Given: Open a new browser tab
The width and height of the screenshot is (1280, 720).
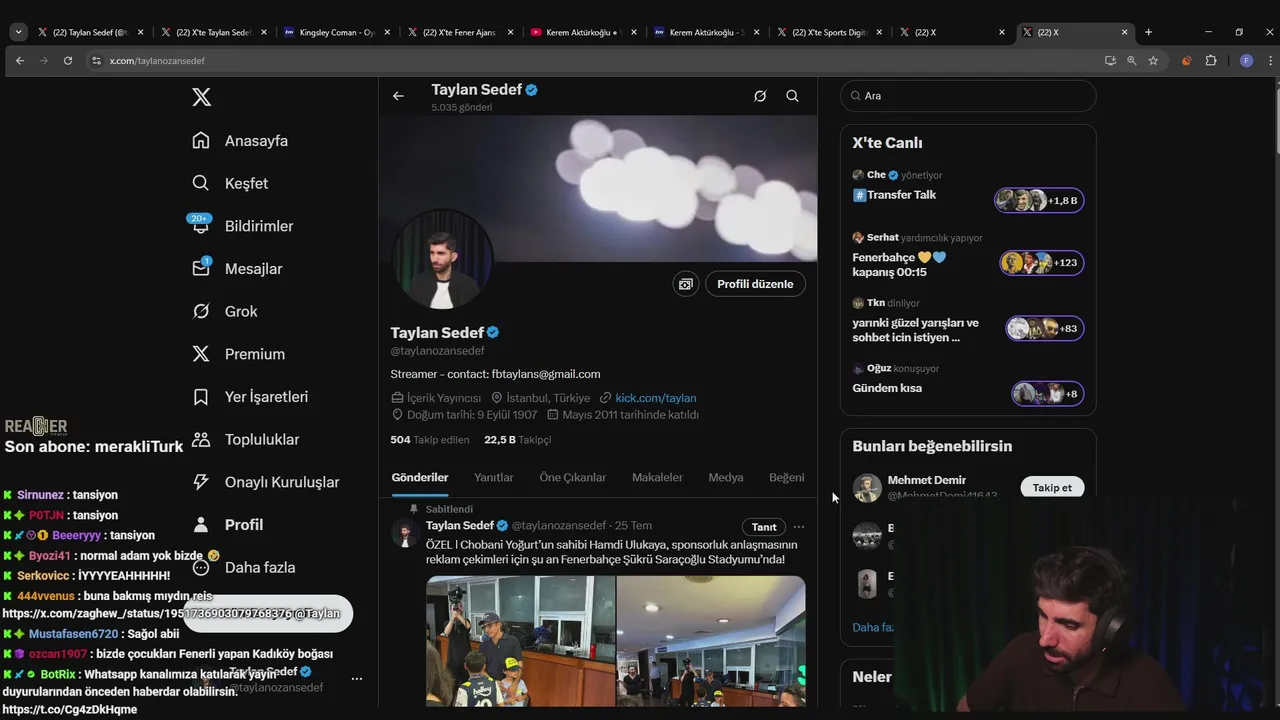Looking at the screenshot, I should (x=1148, y=32).
